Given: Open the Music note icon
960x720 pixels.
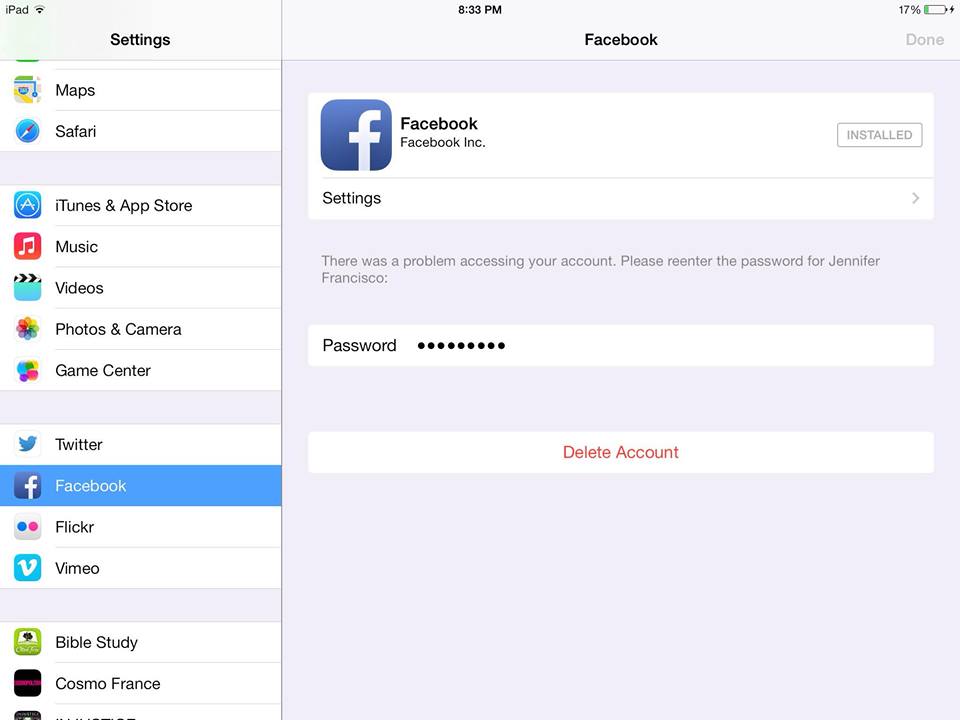Looking at the screenshot, I should [28, 246].
